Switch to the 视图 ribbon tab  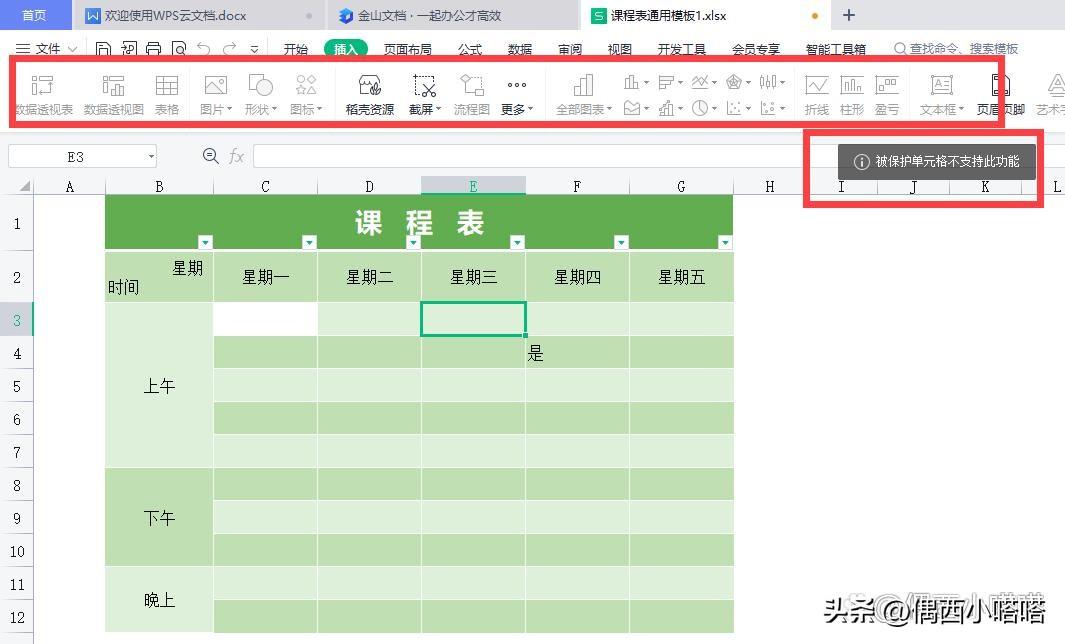(x=619, y=49)
